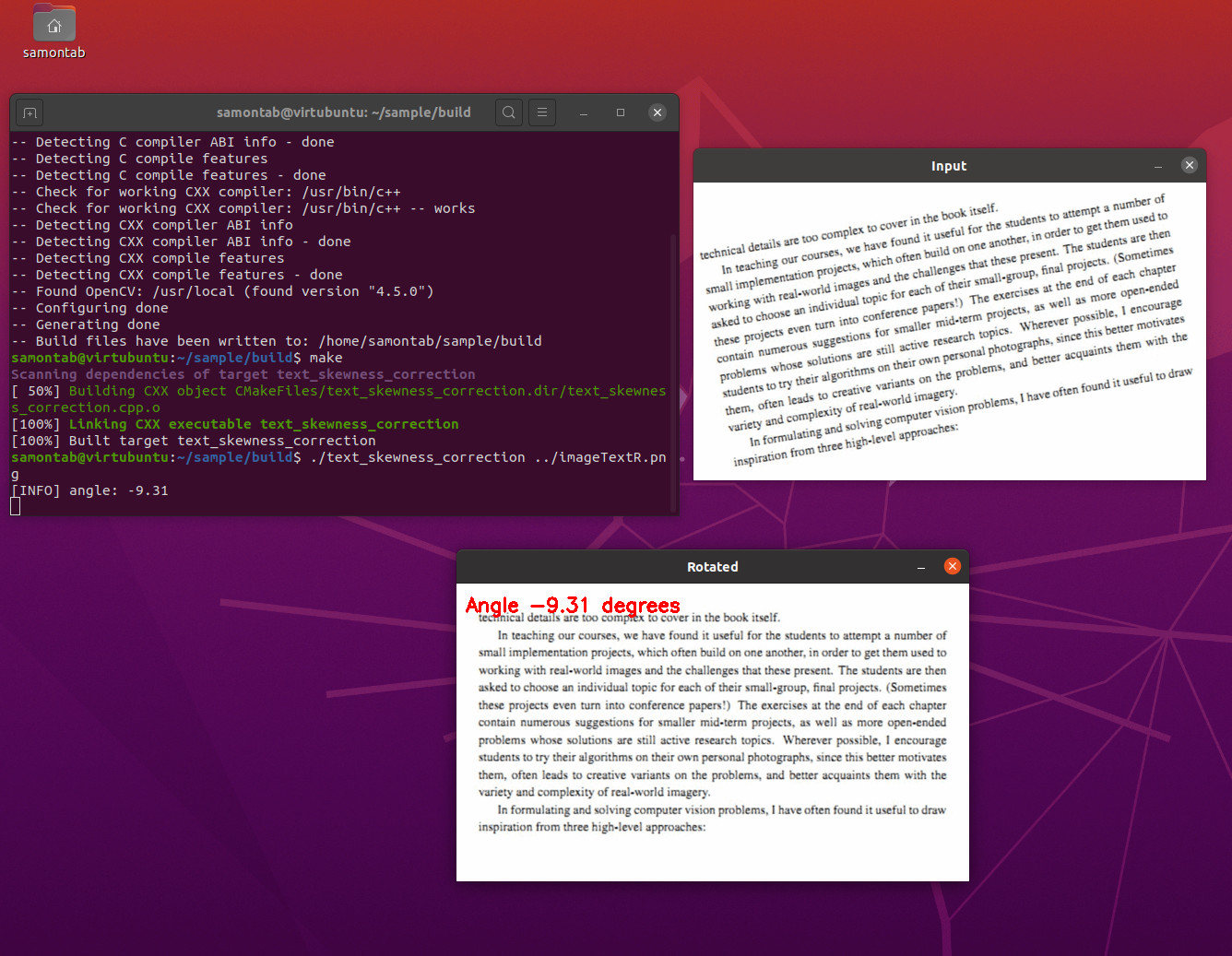Maximize the terminal window
This screenshot has height=956, width=1232.
(x=620, y=112)
